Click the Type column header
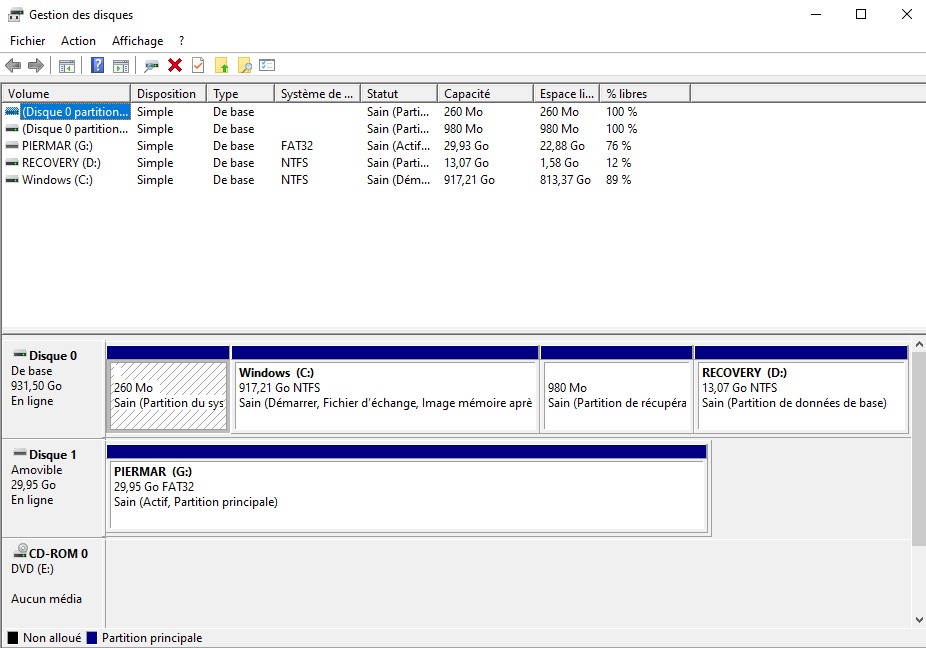This screenshot has width=926, height=648. (241, 94)
